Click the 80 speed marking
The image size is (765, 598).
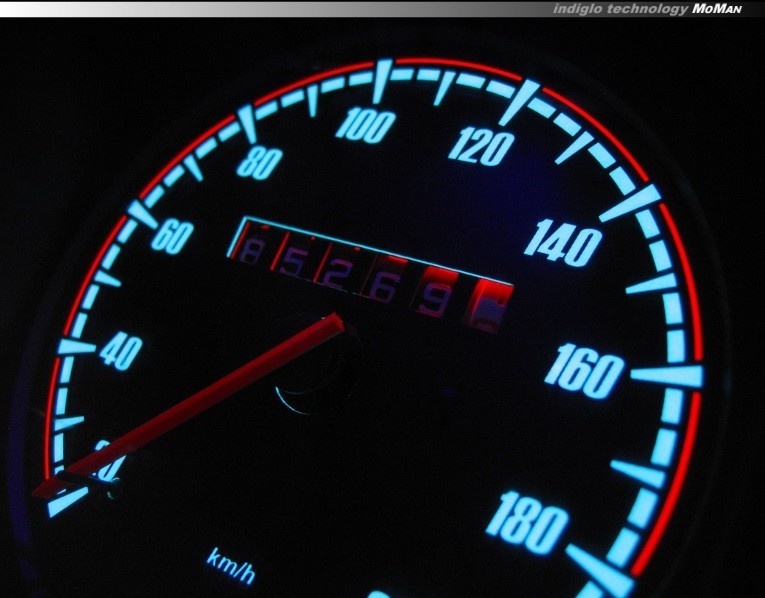coord(260,163)
